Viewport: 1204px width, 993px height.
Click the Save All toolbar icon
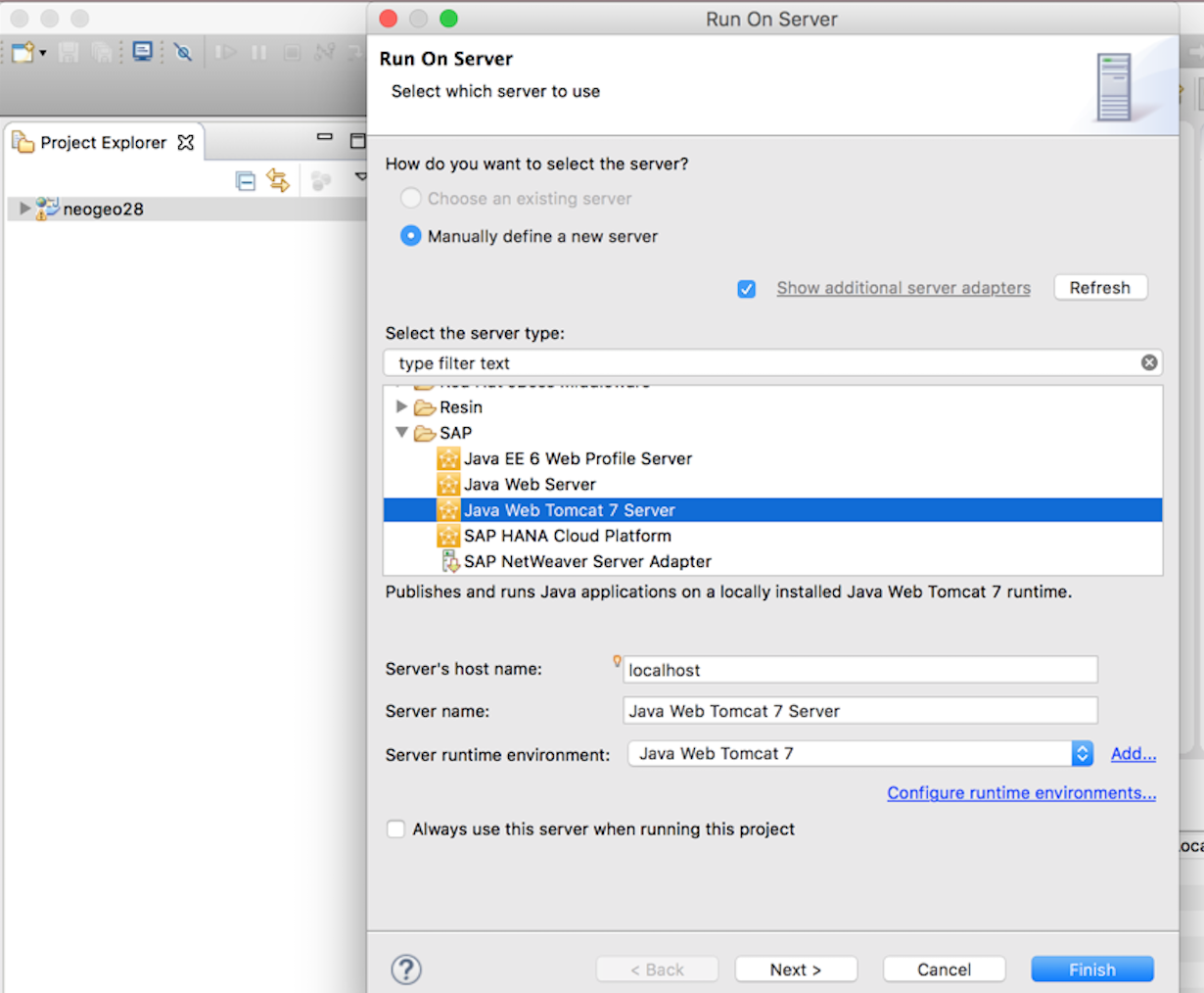[102, 52]
